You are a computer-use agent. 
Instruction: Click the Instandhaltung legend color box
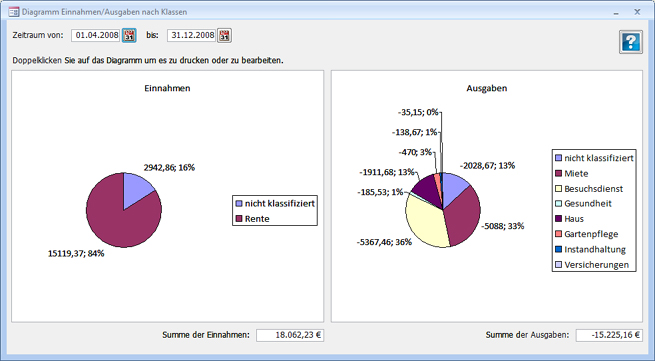558,249
